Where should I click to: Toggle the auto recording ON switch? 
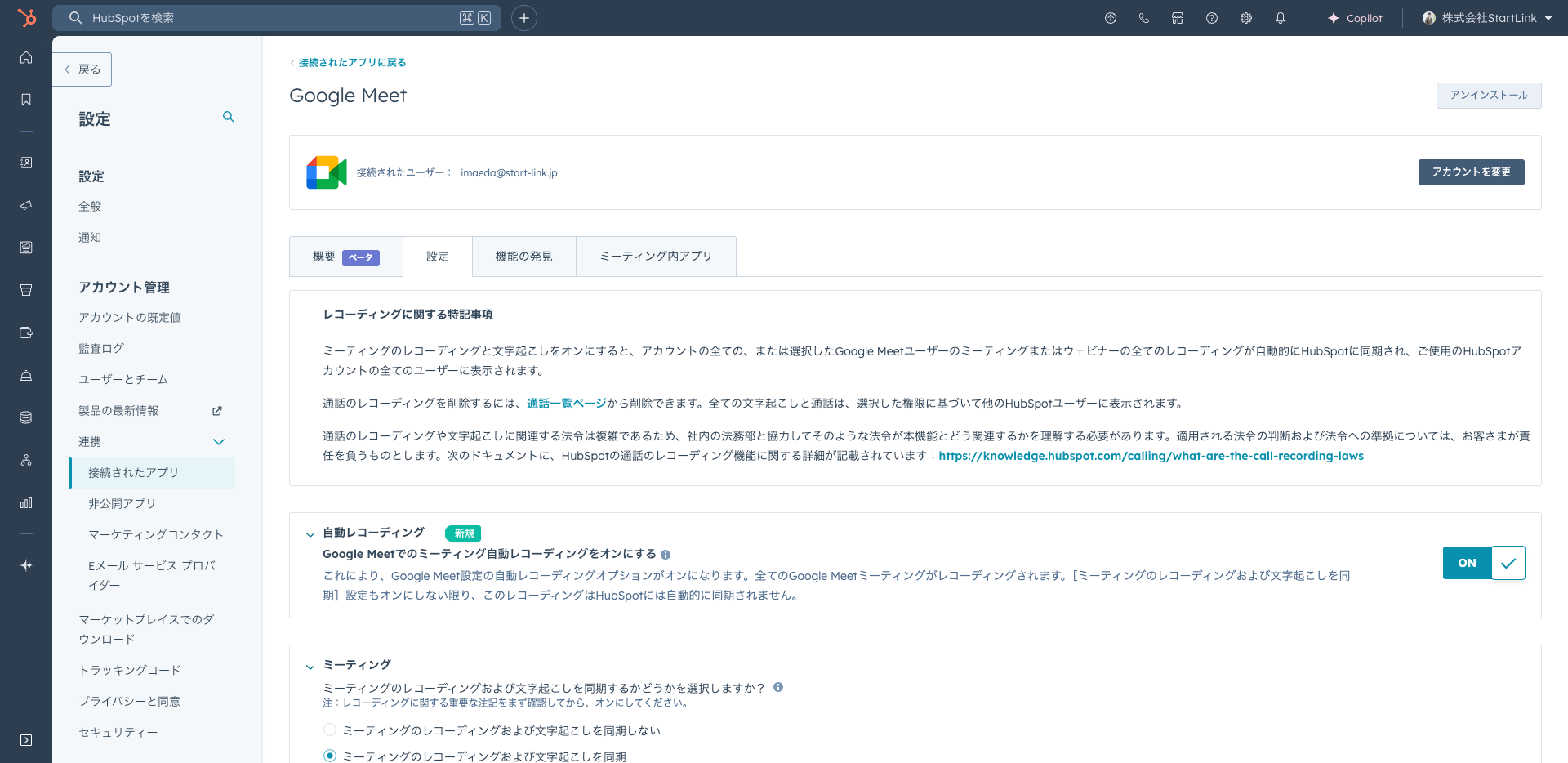[x=1483, y=563]
